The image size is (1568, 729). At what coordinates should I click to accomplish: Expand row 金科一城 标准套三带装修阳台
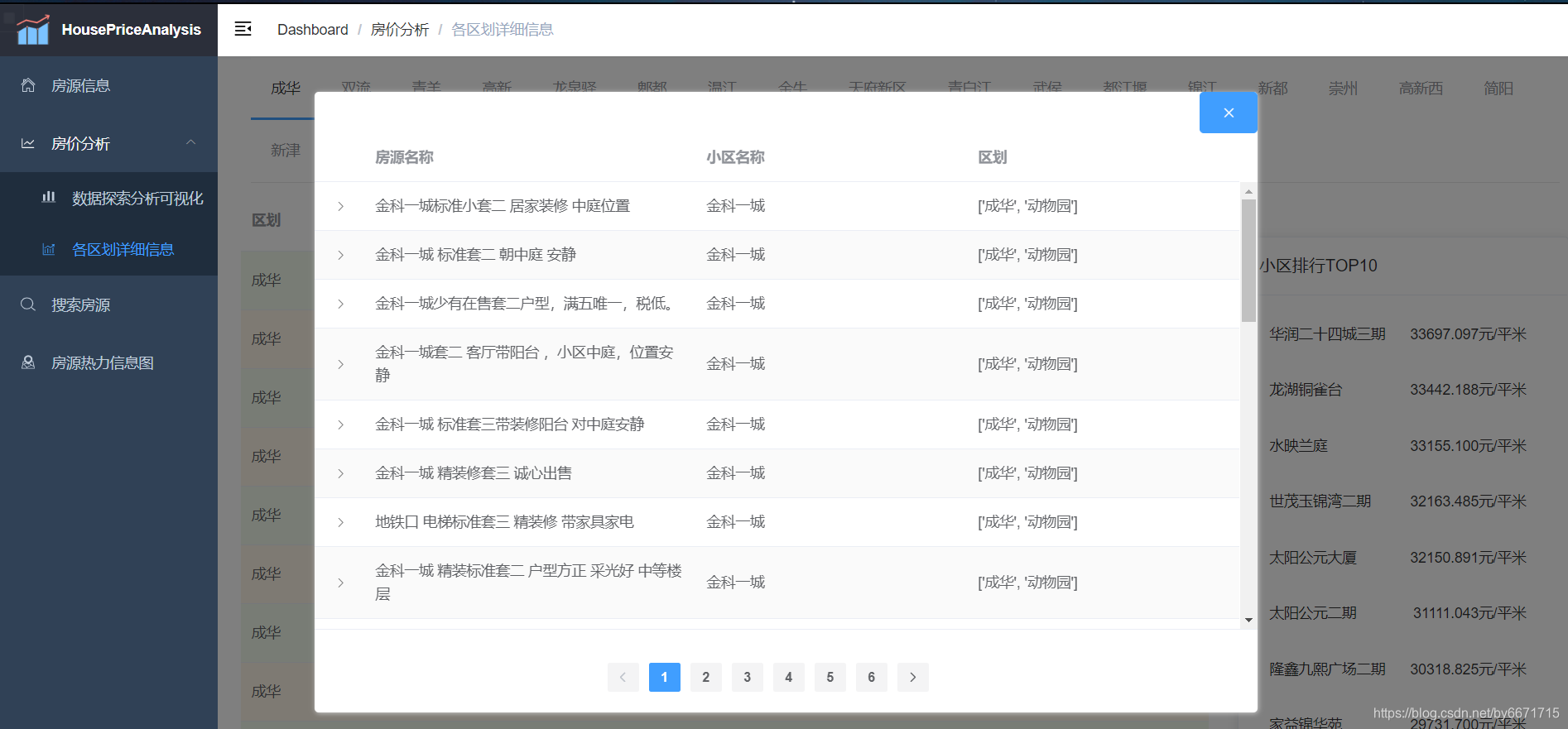pyautogui.click(x=340, y=424)
